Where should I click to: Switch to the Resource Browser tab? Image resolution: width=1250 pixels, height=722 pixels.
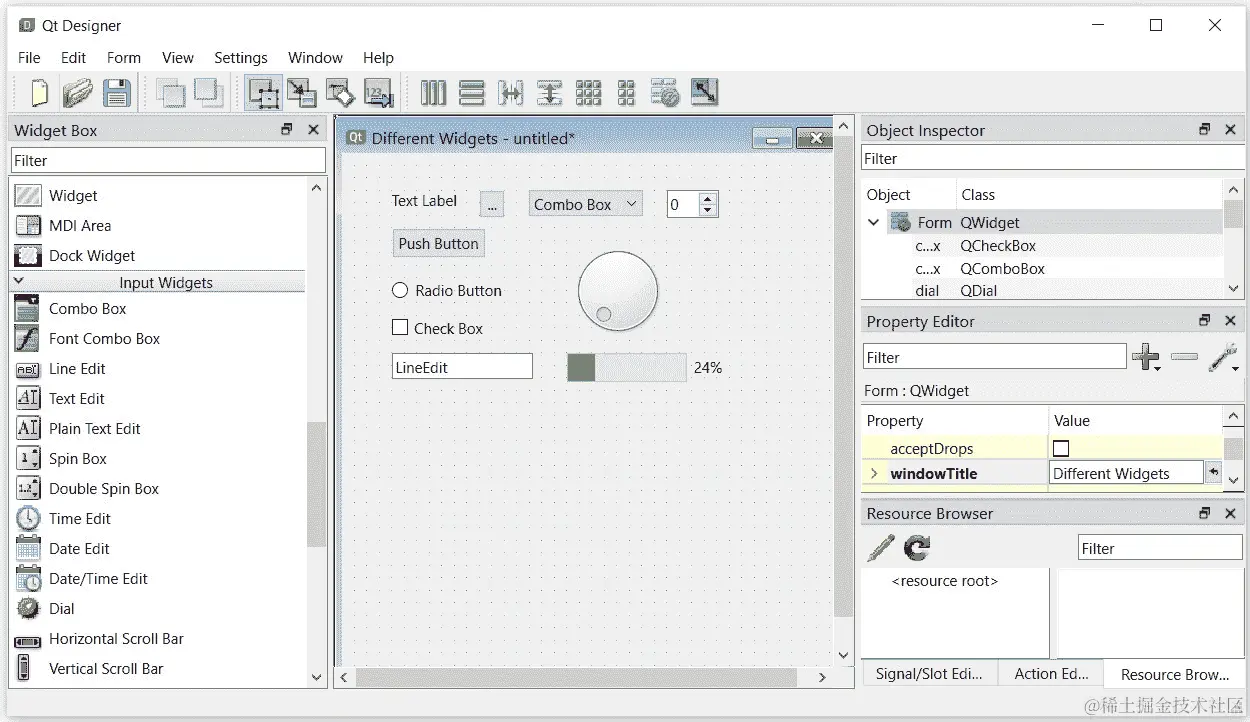[x=1175, y=674]
